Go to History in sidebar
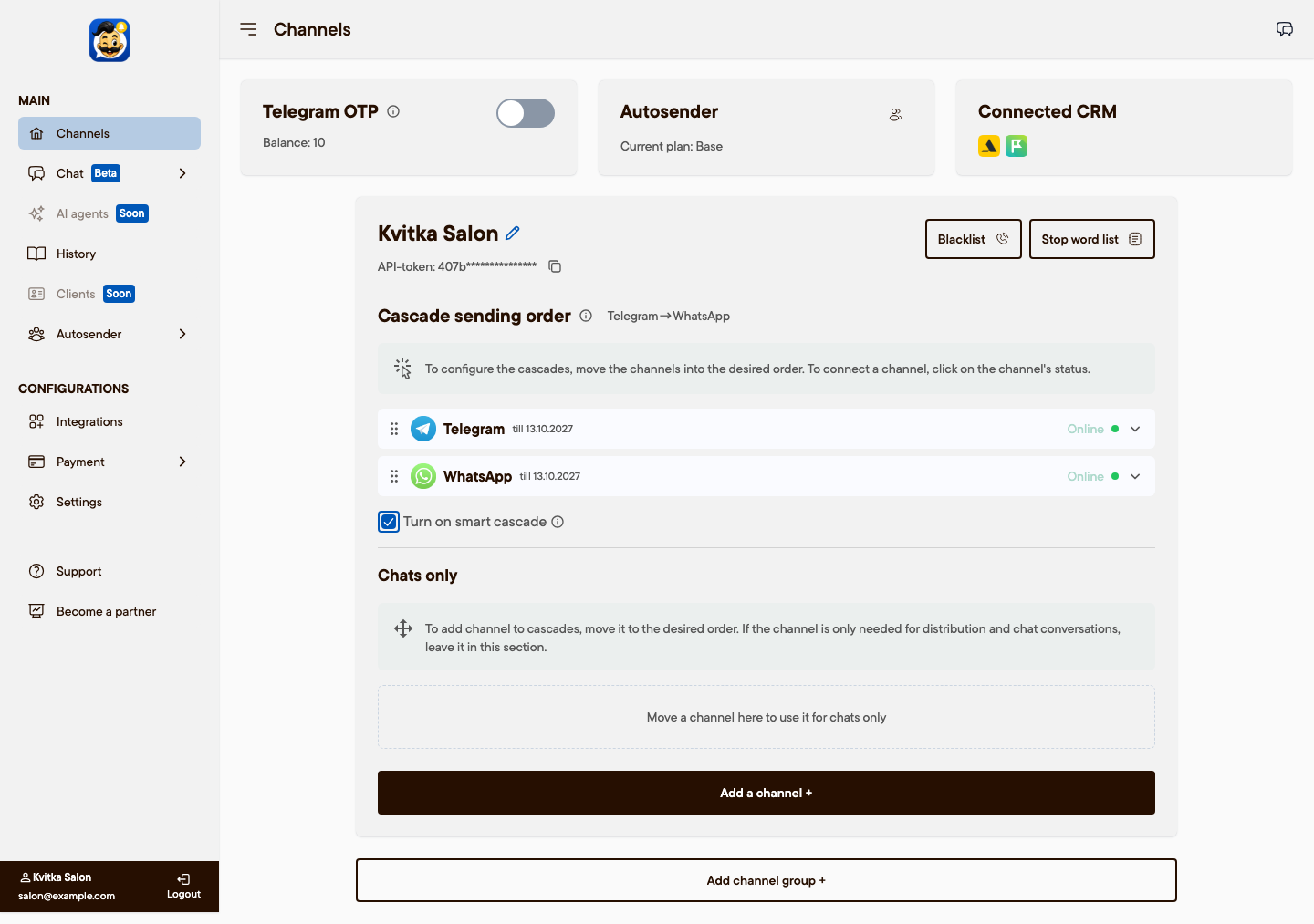This screenshot has width=1314, height=924. [109, 254]
